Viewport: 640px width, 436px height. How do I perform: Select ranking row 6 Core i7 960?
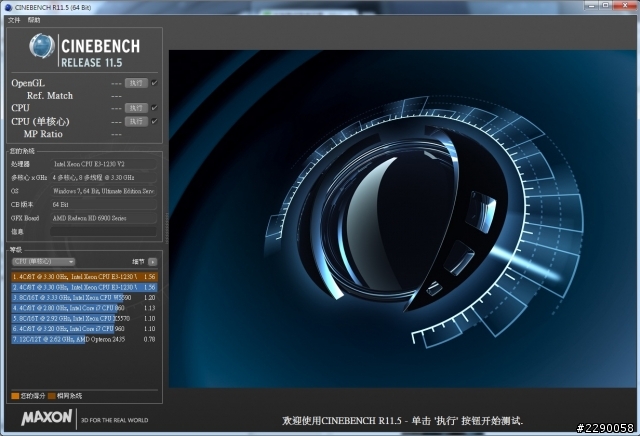tap(84, 329)
